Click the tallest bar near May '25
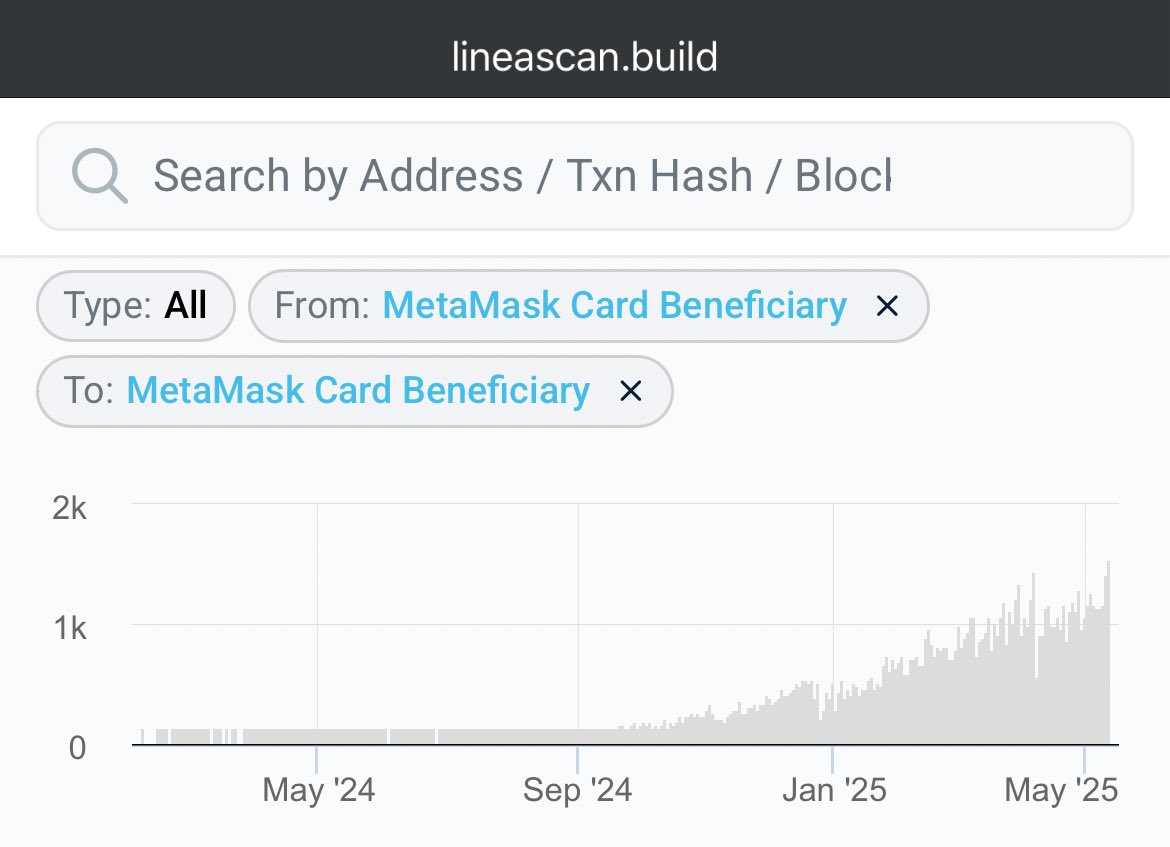This screenshot has width=1170, height=847. (x=1108, y=652)
